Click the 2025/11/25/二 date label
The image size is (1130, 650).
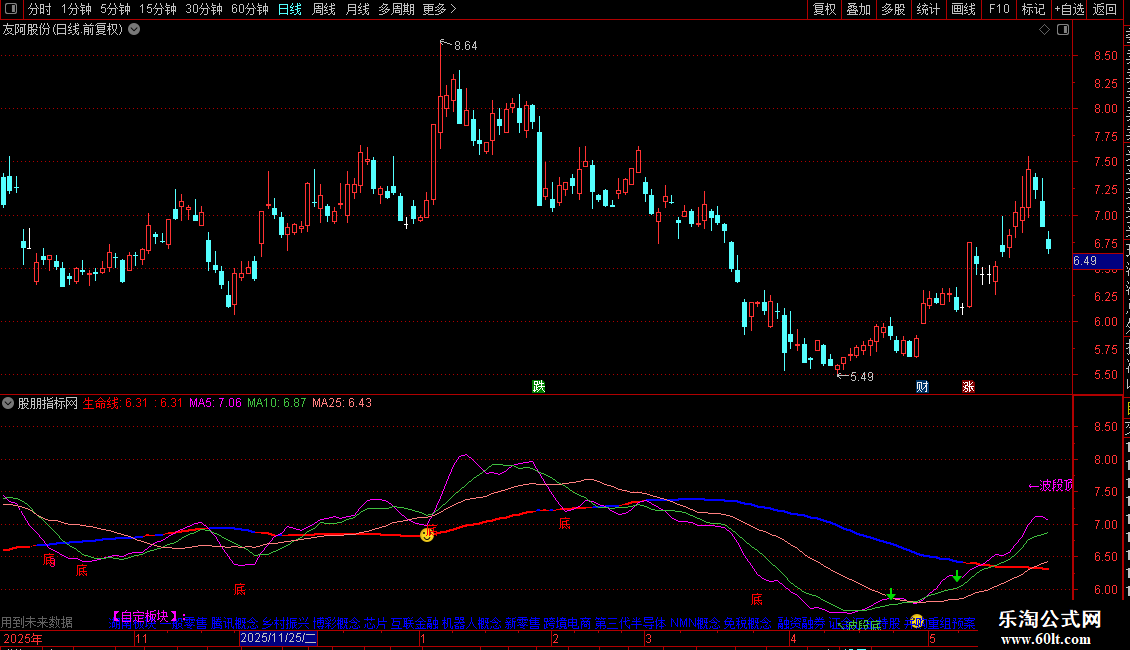pyautogui.click(x=278, y=638)
